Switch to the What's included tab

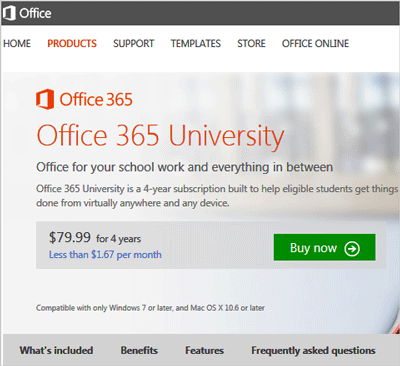tap(56, 350)
